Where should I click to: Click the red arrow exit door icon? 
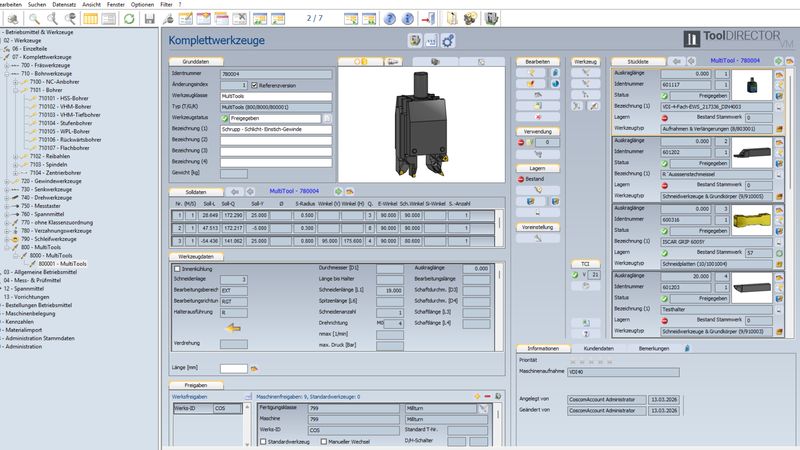[x=428, y=19]
